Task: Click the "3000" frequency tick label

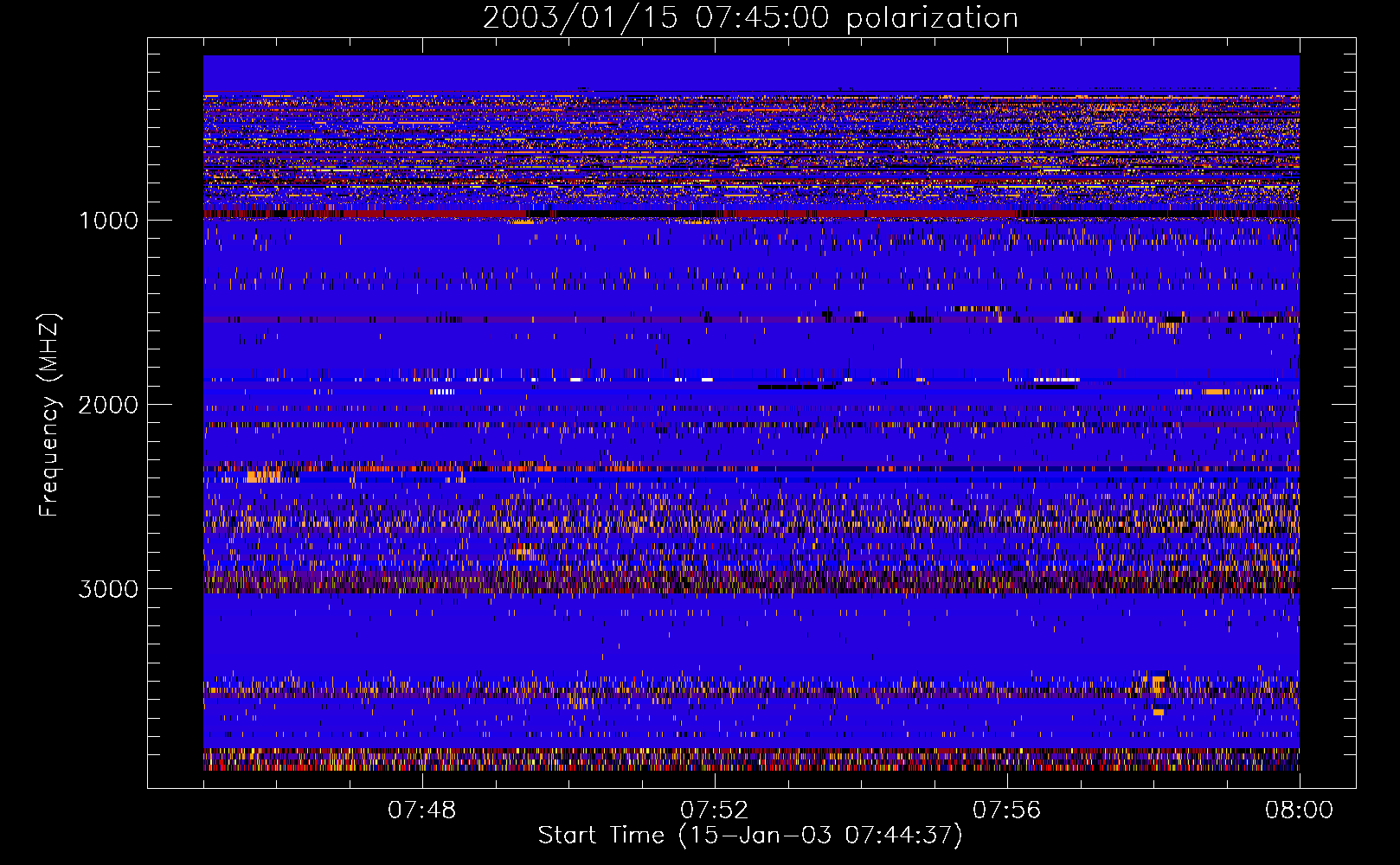Action: point(108,589)
